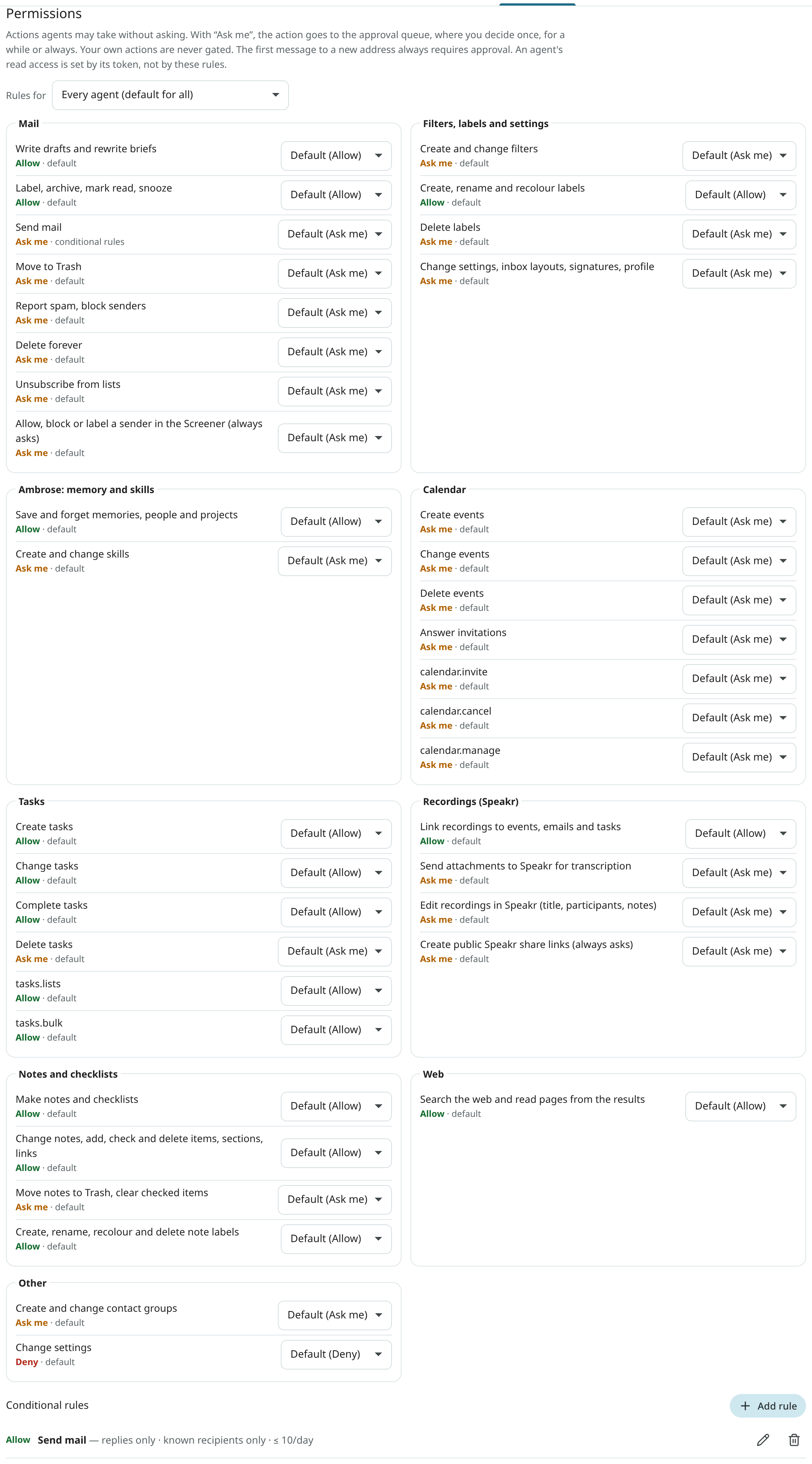Image resolution: width=812 pixels, height=1464 pixels.
Task: Open the calendar.cancel permission dropdown
Action: click(x=739, y=718)
